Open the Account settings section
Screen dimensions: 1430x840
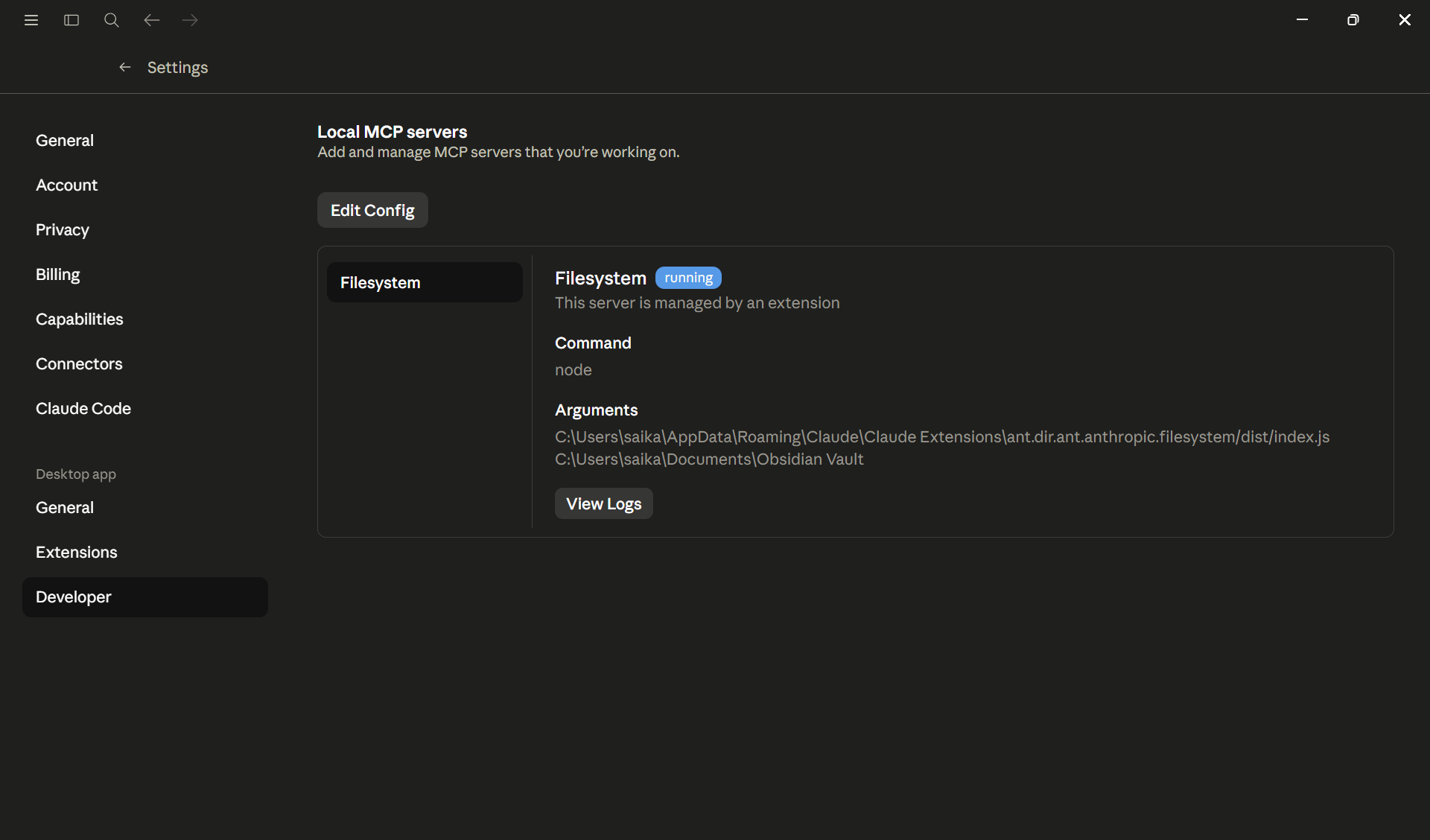click(x=145, y=185)
